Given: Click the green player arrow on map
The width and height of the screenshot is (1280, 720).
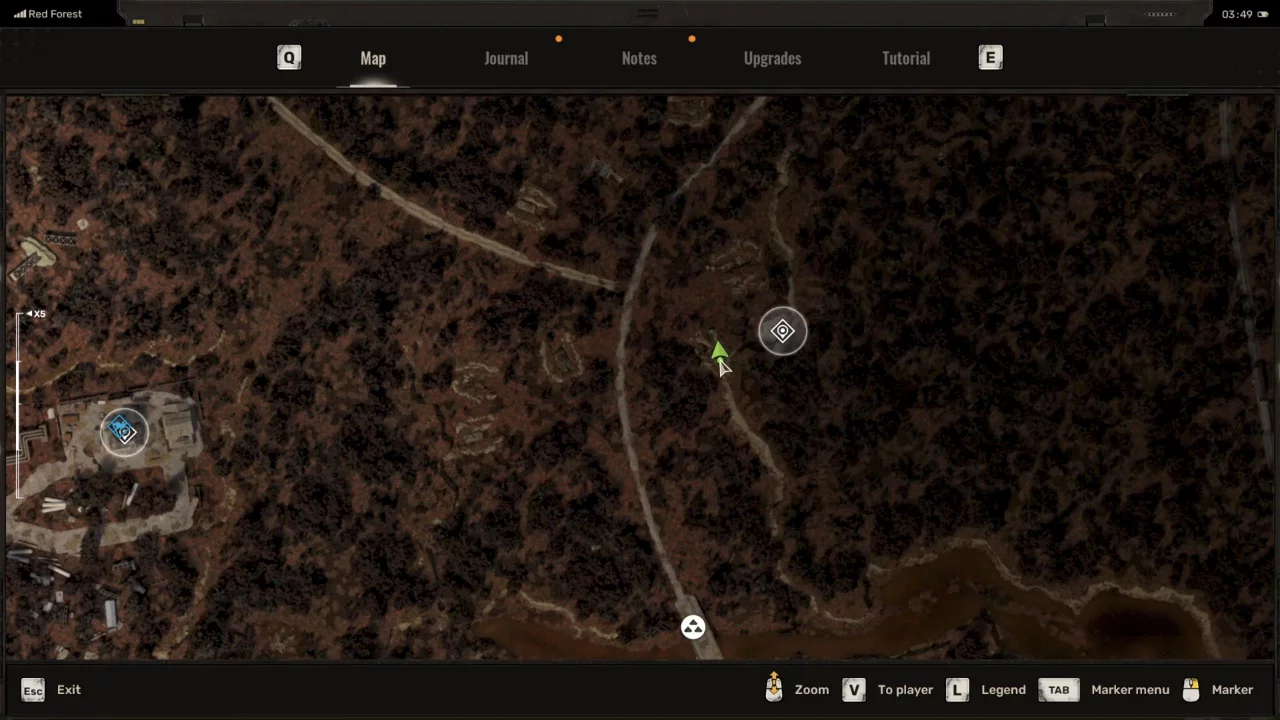Looking at the screenshot, I should [x=718, y=351].
